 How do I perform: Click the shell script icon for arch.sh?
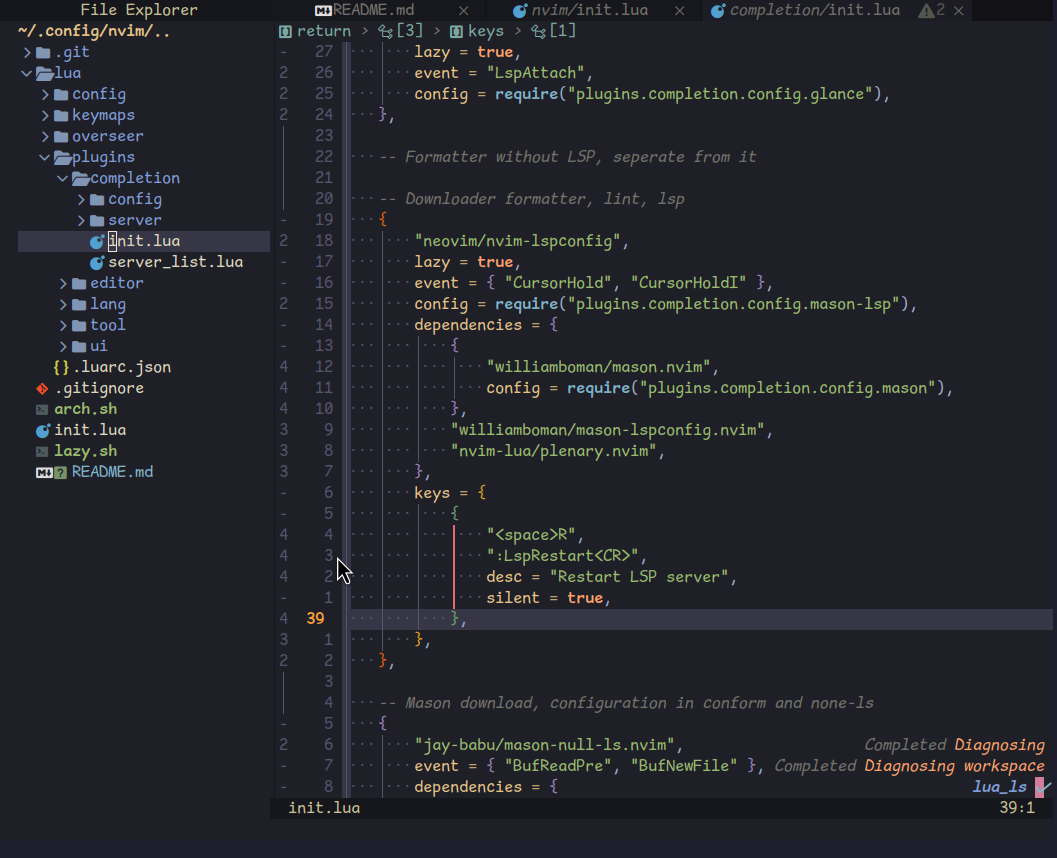tap(42, 409)
